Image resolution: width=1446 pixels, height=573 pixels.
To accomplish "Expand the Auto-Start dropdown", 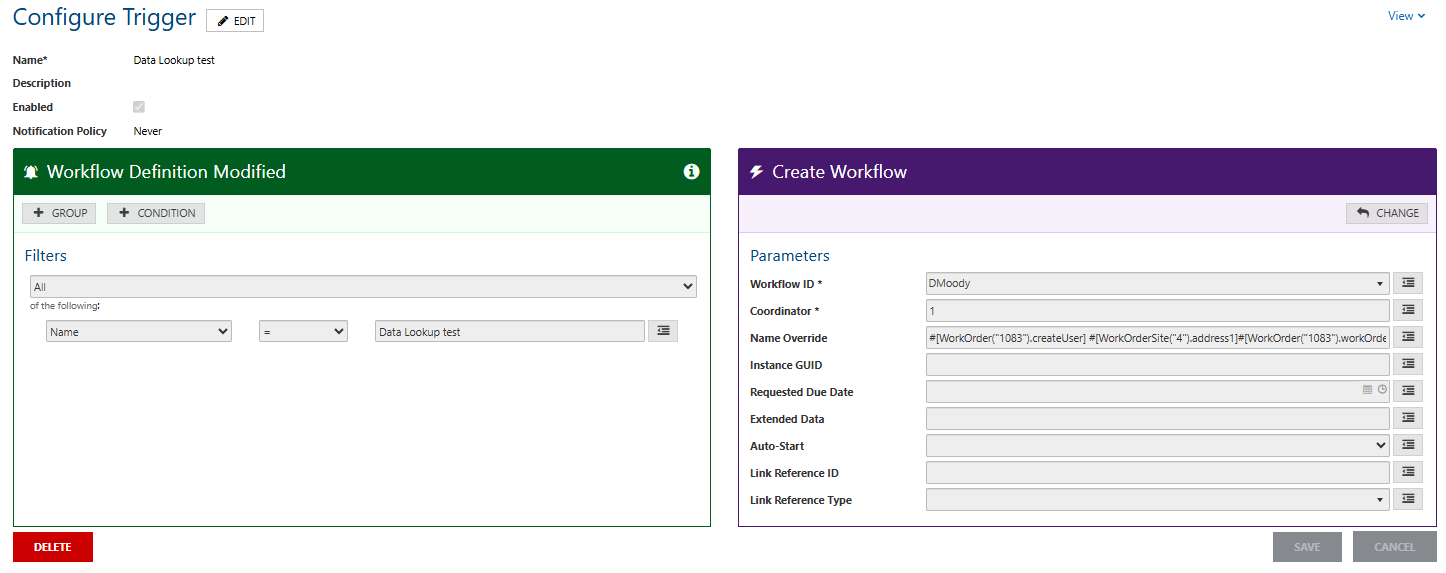I will [1157, 446].
